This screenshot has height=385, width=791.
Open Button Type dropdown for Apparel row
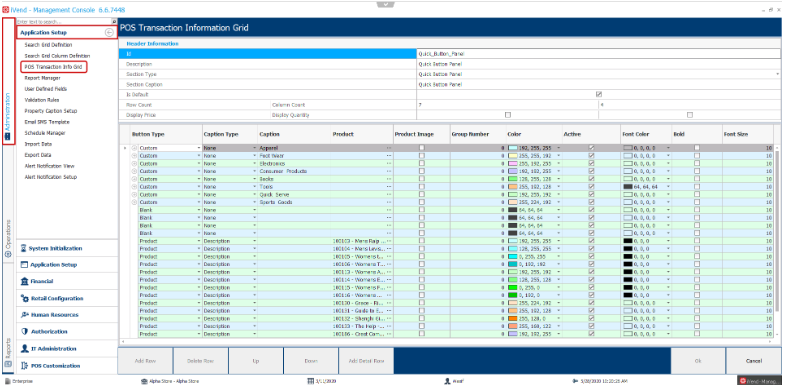point(199,148)
